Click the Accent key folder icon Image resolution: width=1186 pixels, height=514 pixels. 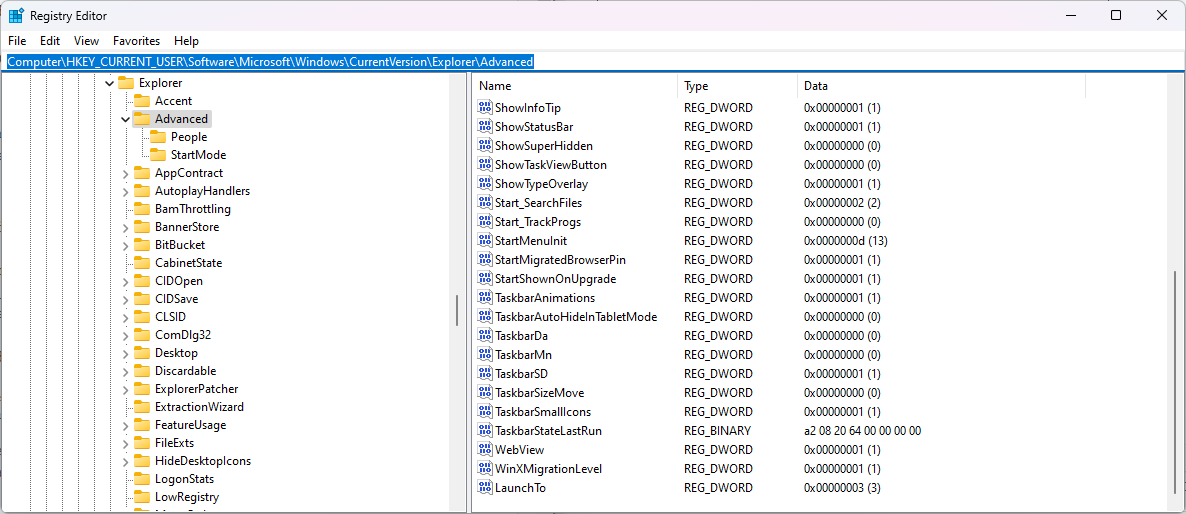[141, 101]
